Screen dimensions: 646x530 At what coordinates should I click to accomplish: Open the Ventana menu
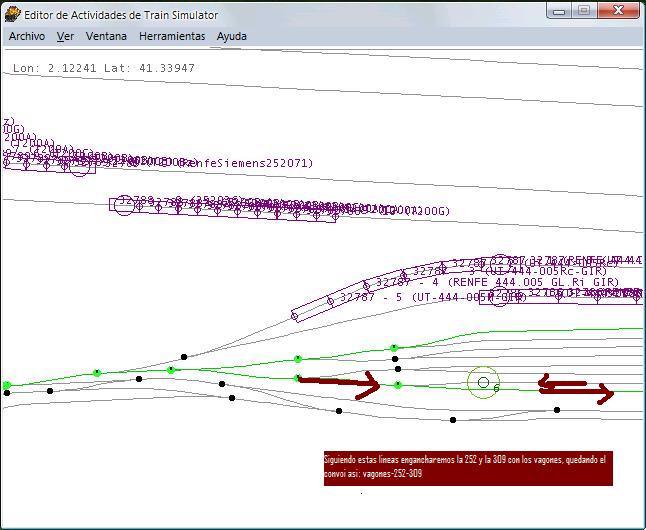point(106,36)
